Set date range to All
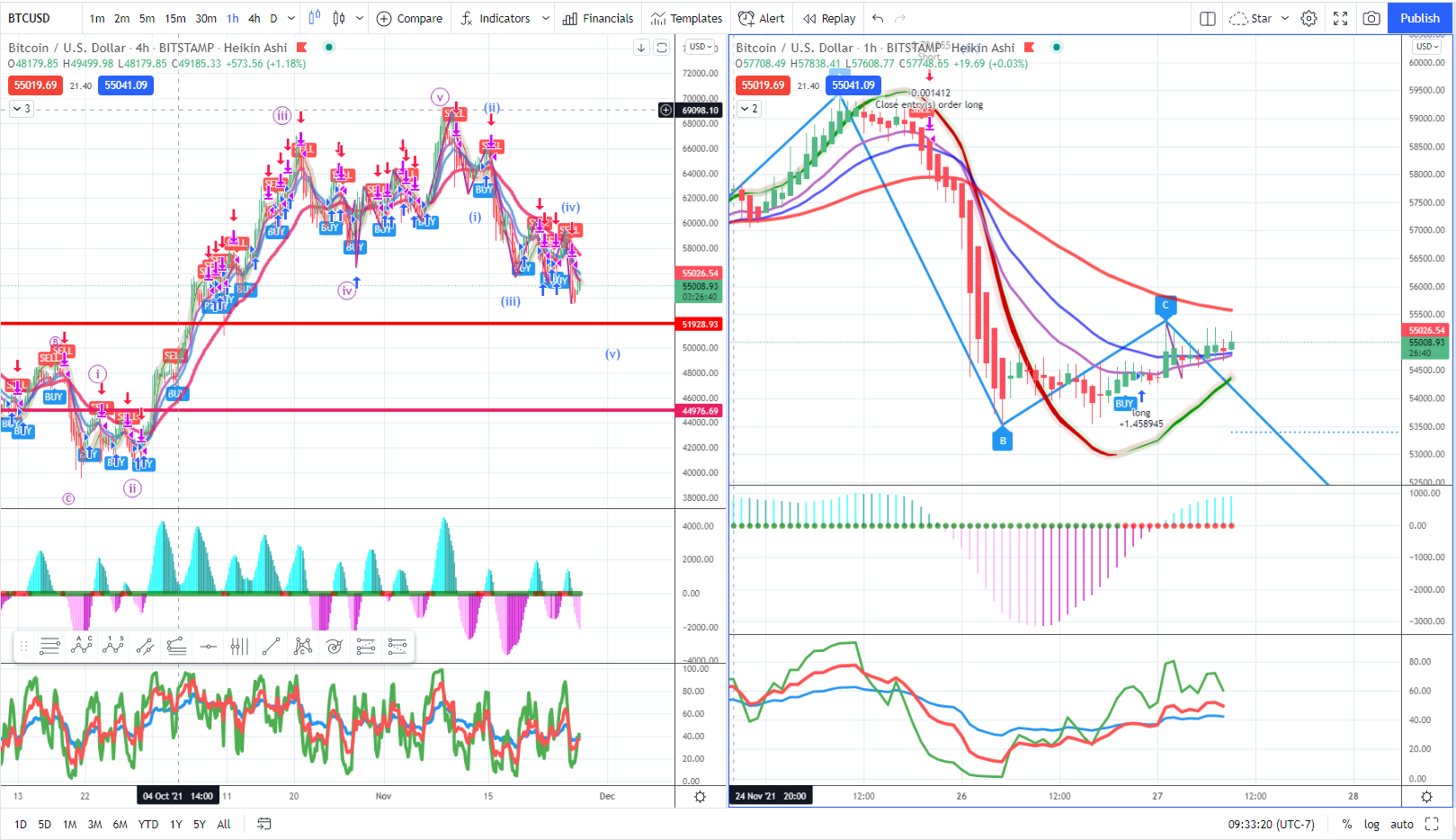 coord(224,824)
